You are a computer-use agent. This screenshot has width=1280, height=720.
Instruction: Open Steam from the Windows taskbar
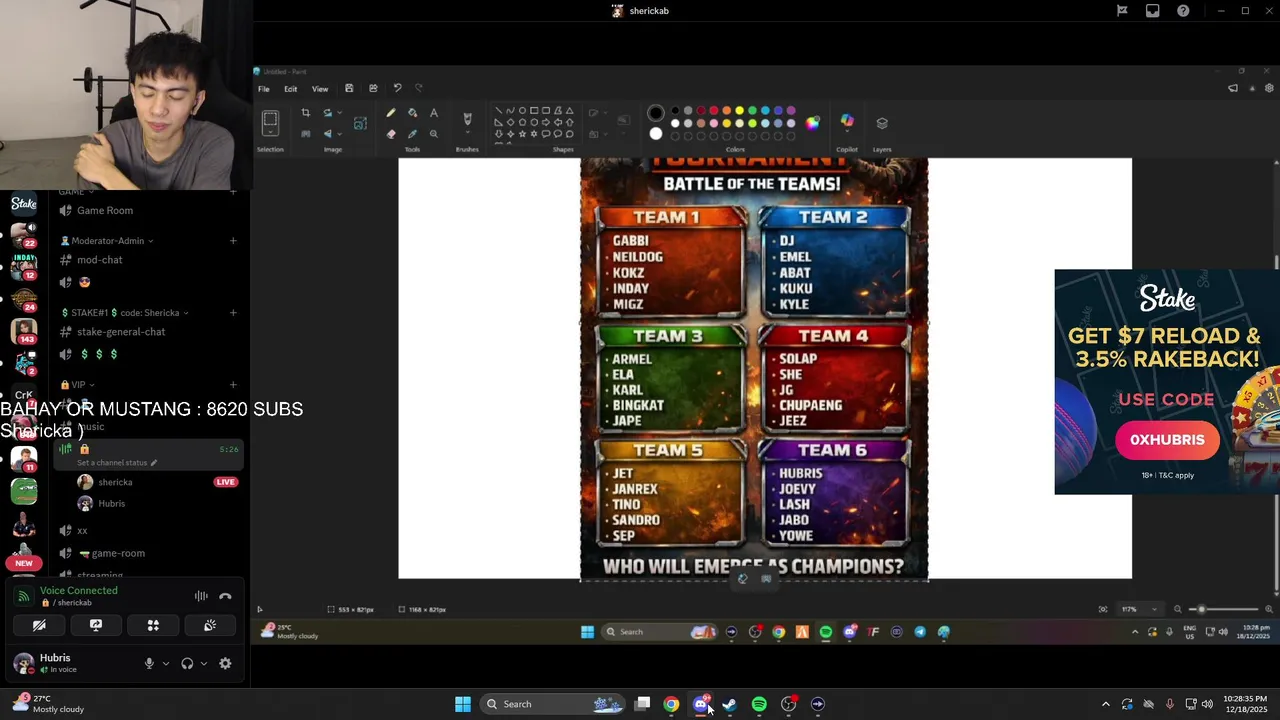[730, 704]
